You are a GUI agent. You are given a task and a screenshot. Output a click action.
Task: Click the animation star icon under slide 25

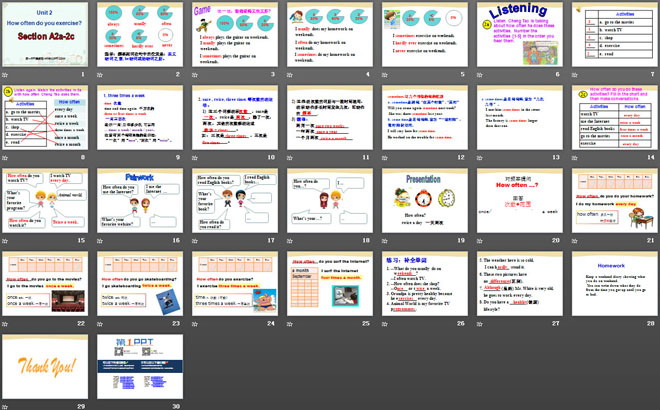coord(290,324)
